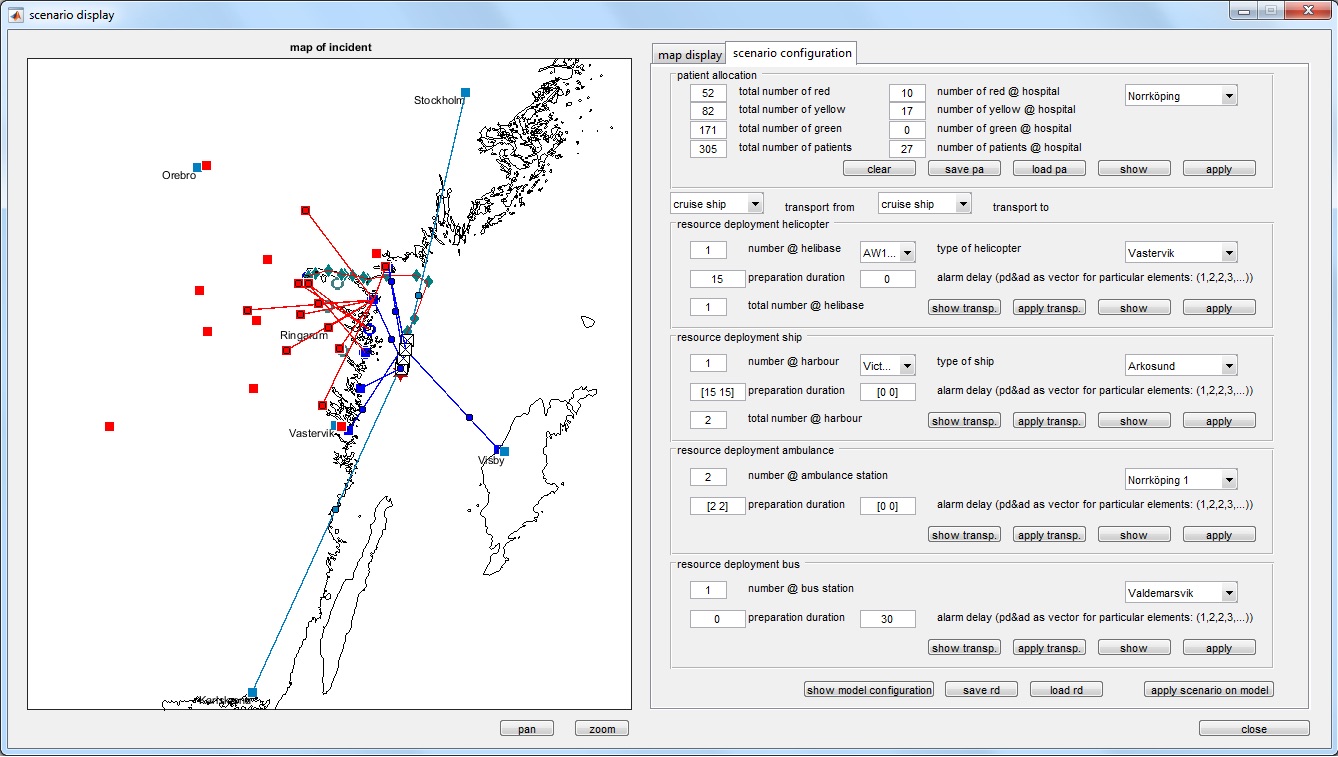Click the Stockholm blue square map marker
The width and height of the screenshot is (1338, 757).
click(465, 93)
